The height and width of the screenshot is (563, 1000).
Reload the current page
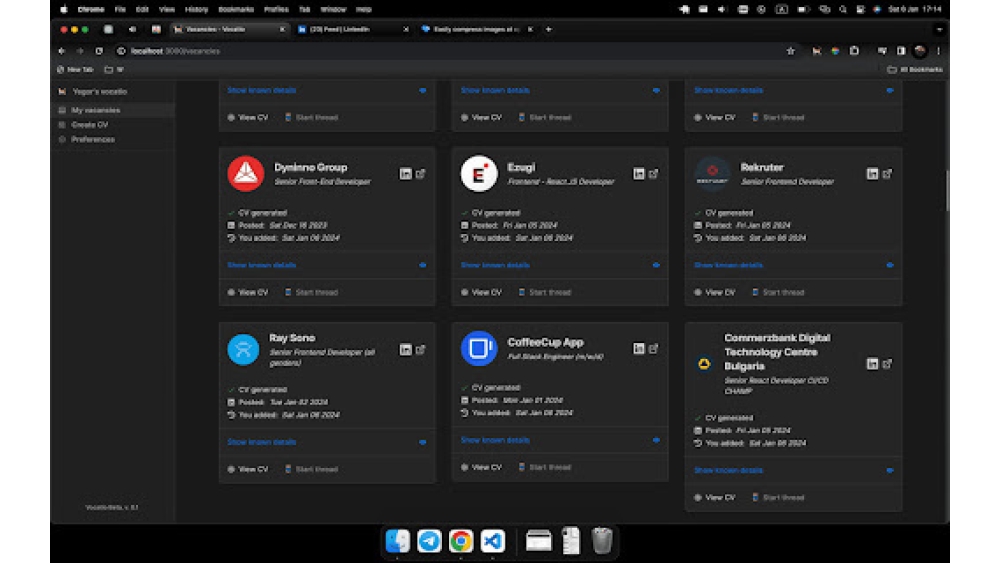pyautogui.click(x=99, y=51)
